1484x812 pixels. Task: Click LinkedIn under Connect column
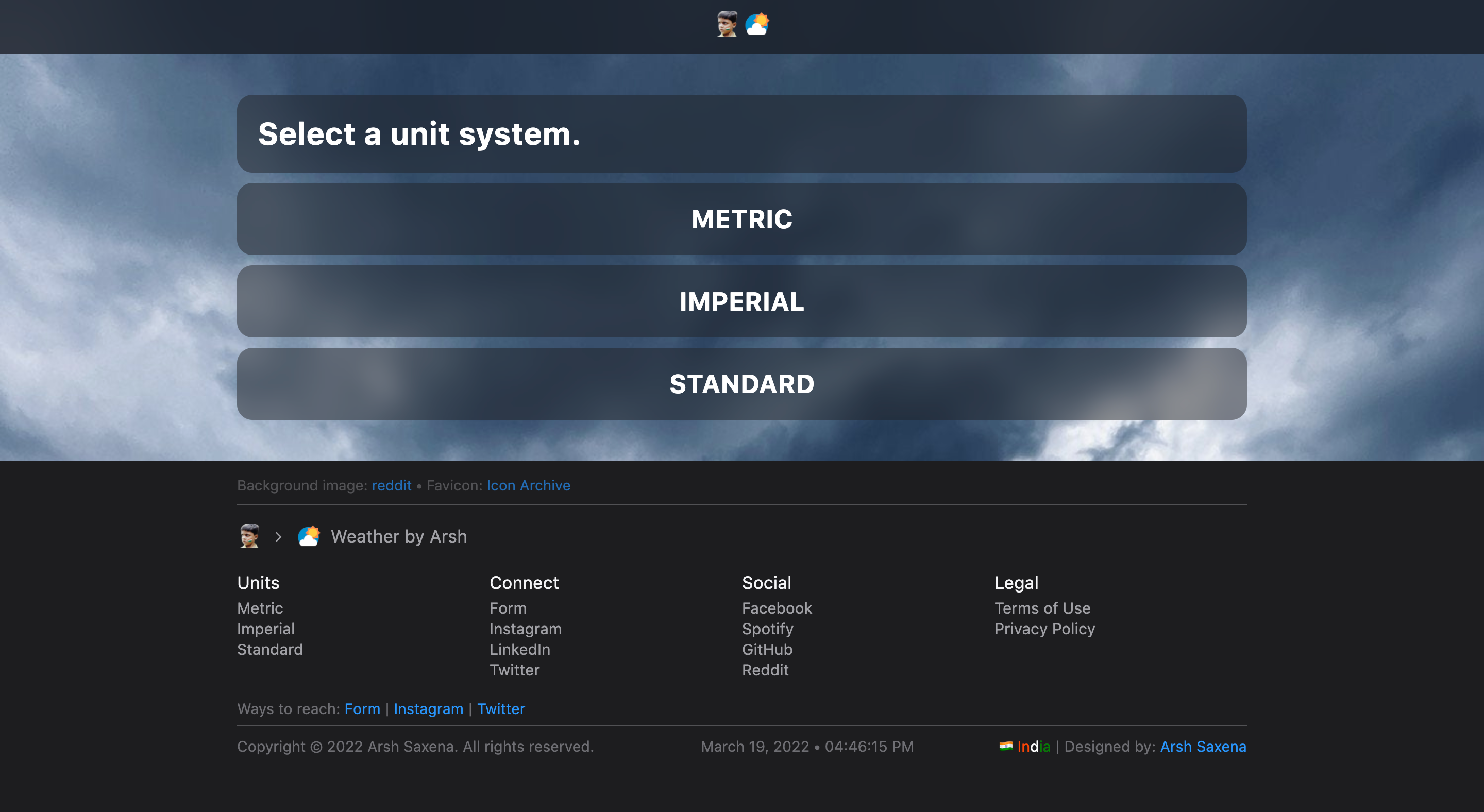(519, 650)
